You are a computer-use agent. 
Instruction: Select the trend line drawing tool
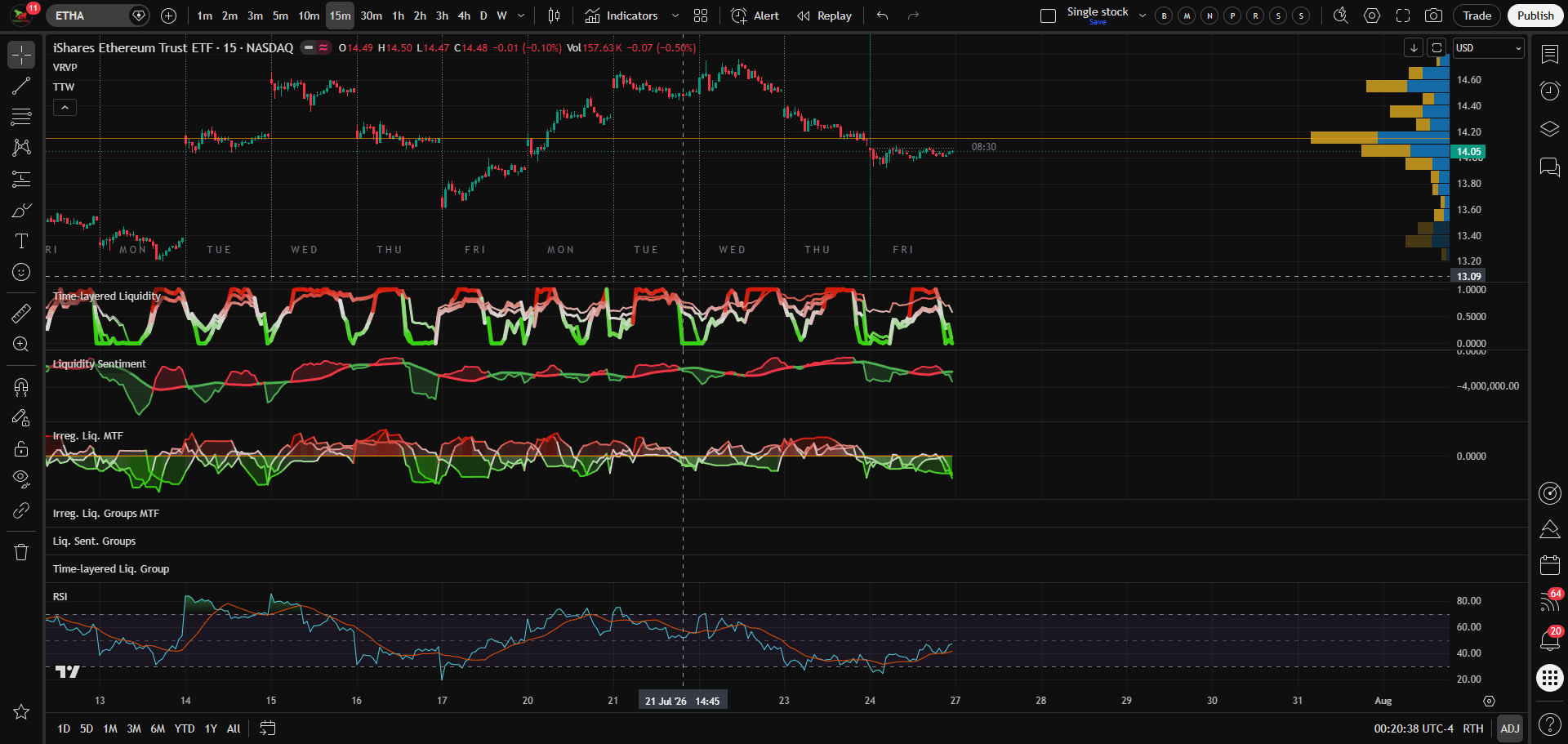tap(21, 86)
